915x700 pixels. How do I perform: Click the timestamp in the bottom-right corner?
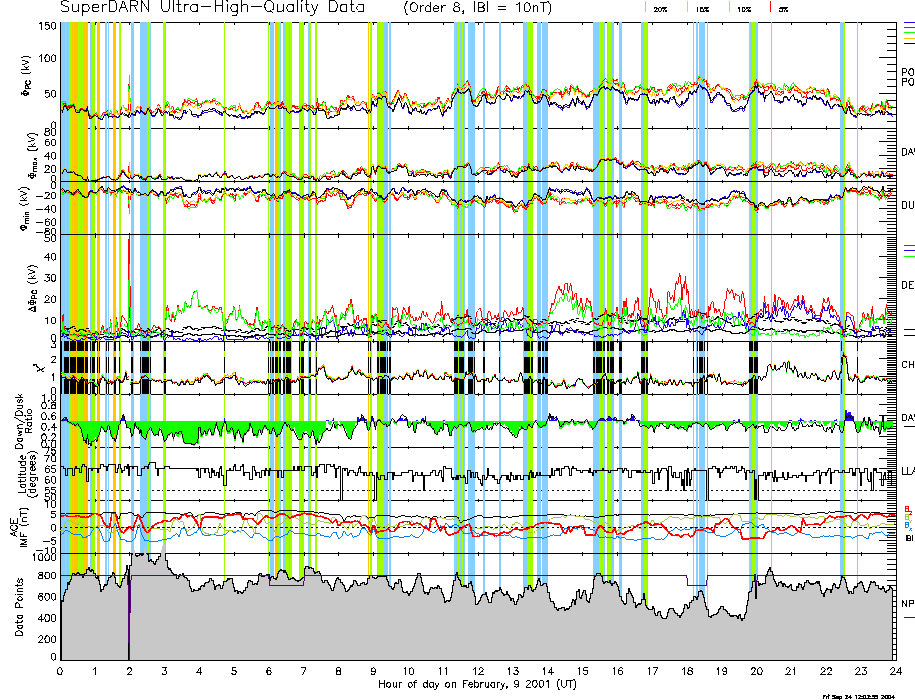(x=858, y=696)
